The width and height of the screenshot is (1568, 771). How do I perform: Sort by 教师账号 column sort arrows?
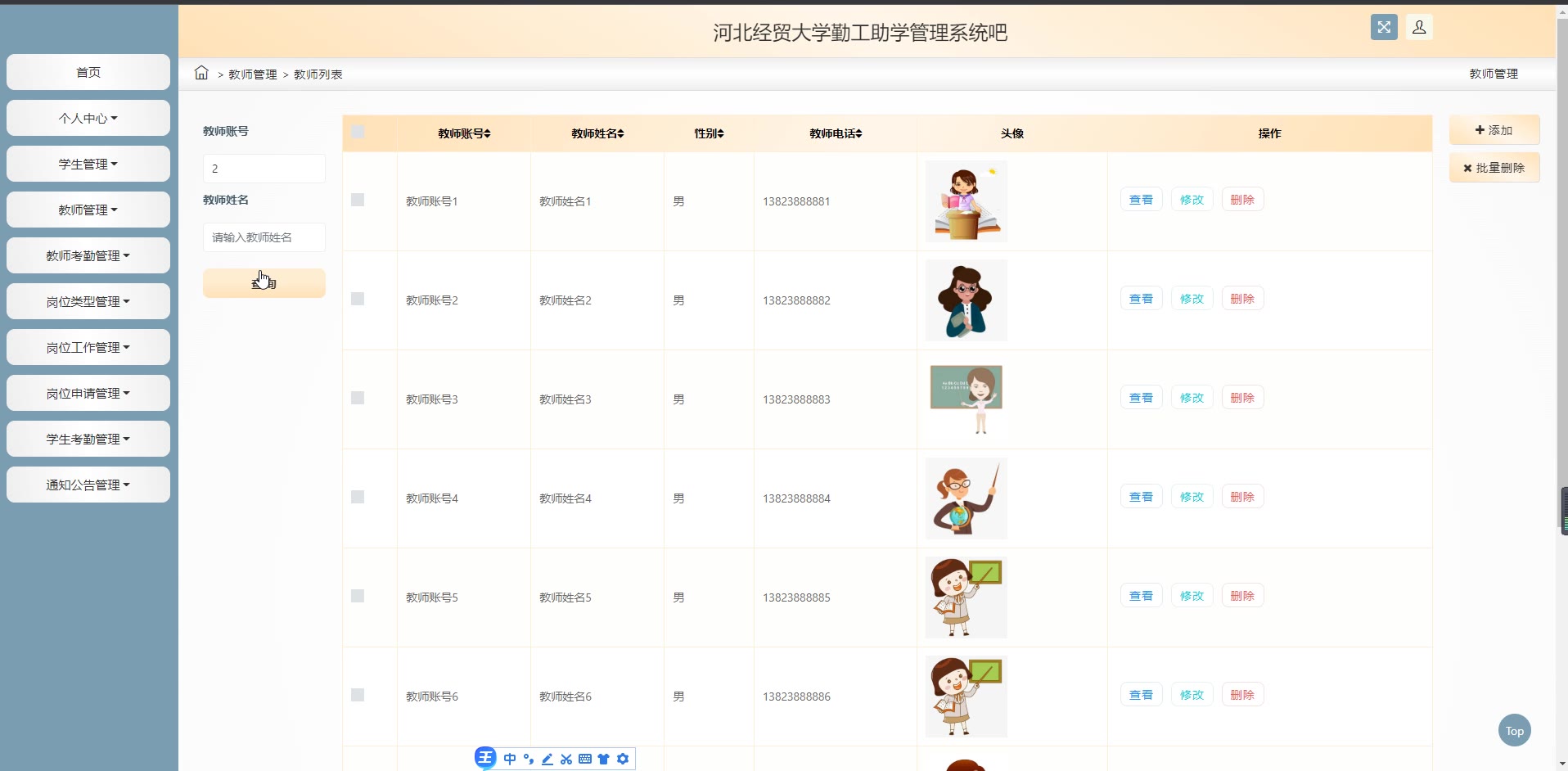pos(487,133)
